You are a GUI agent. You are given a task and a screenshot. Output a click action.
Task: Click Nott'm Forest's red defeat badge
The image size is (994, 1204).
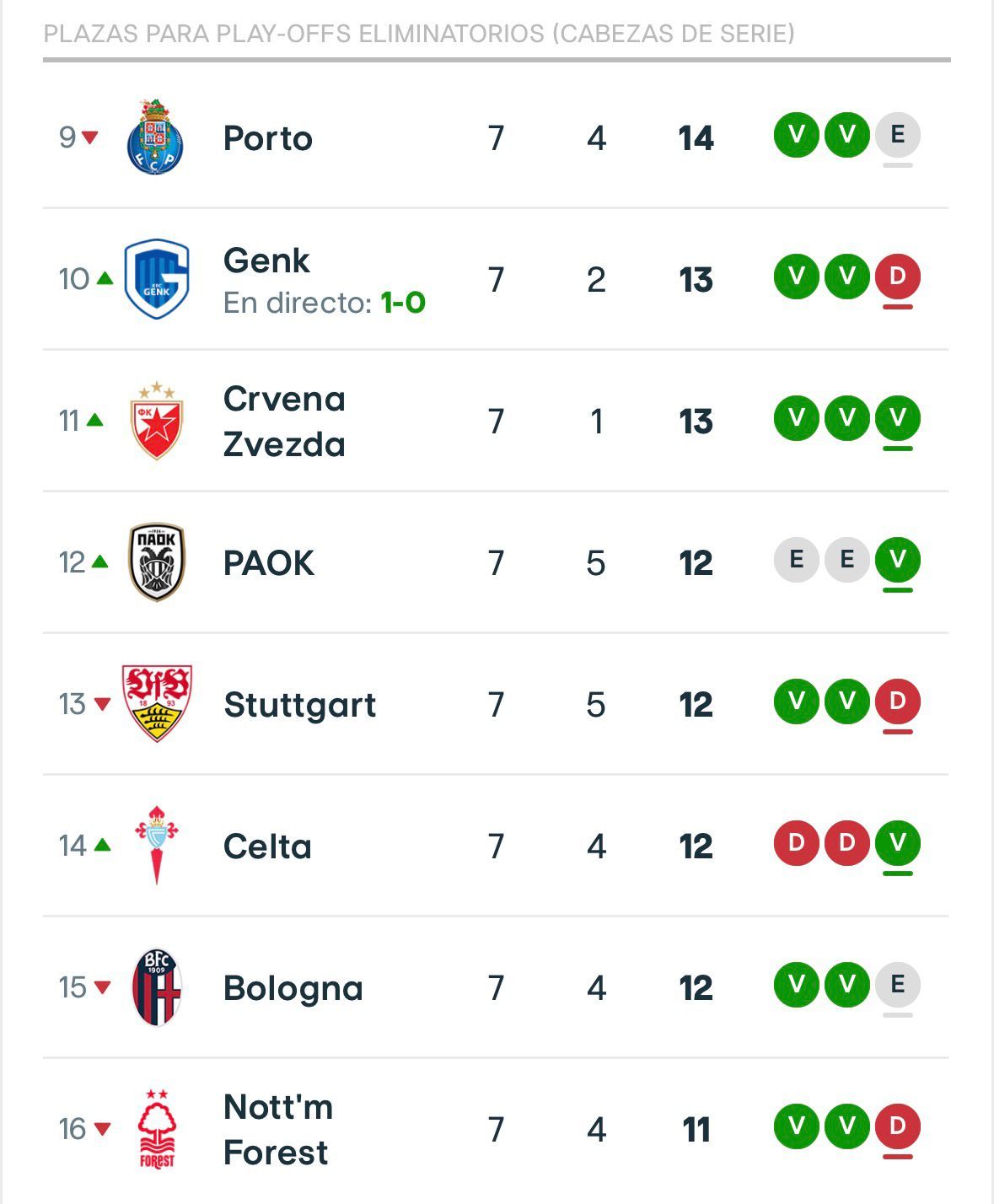(x=897, y=1126)
